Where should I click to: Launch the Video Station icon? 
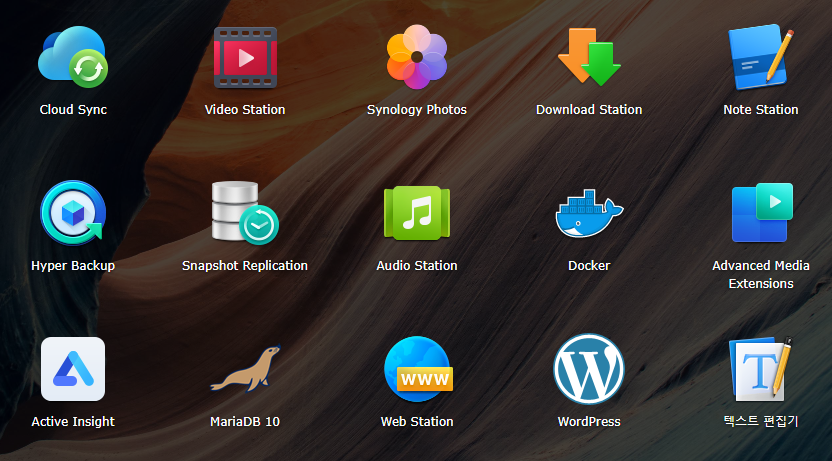(245, 57)
